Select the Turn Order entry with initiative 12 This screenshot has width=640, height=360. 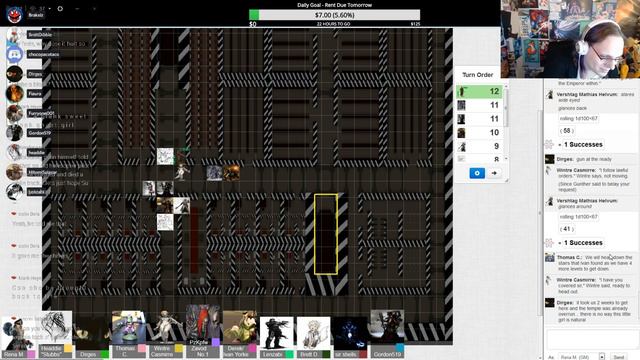click(x=479, y=91)
